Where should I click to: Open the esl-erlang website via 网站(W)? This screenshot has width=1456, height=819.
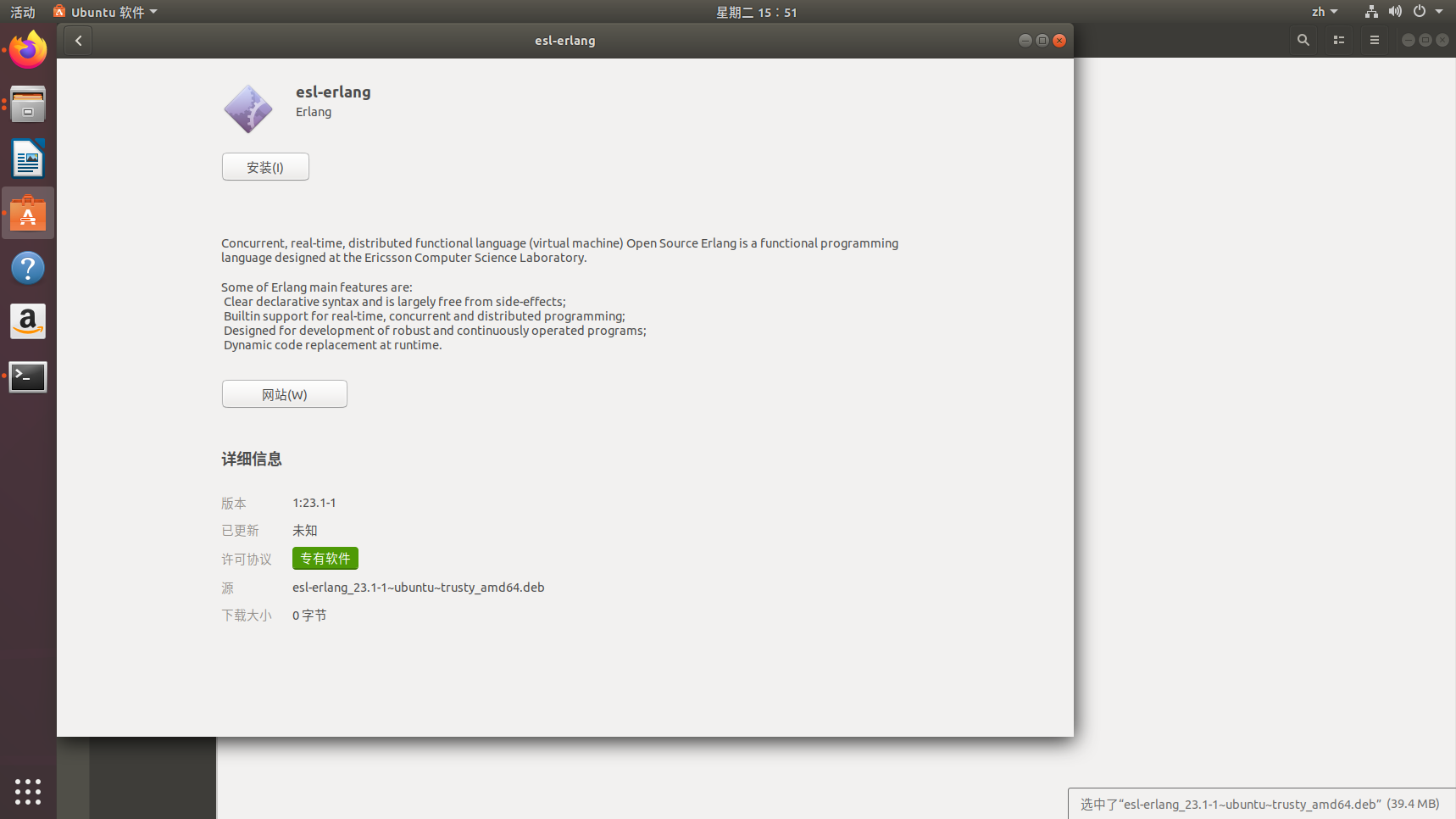point(284,393)
